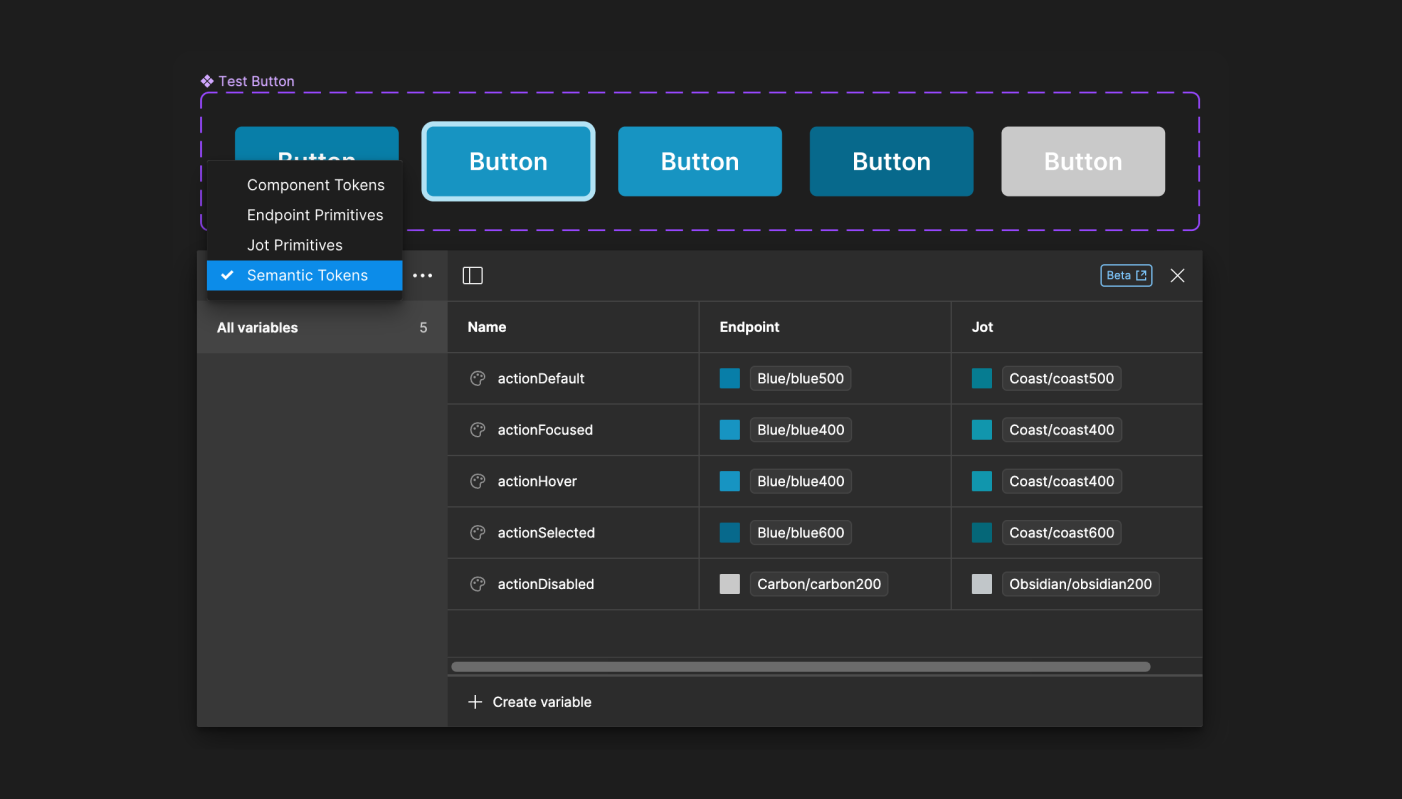
Task: Click the partially hidden first Button variant
Action: [x=317, y=143]
